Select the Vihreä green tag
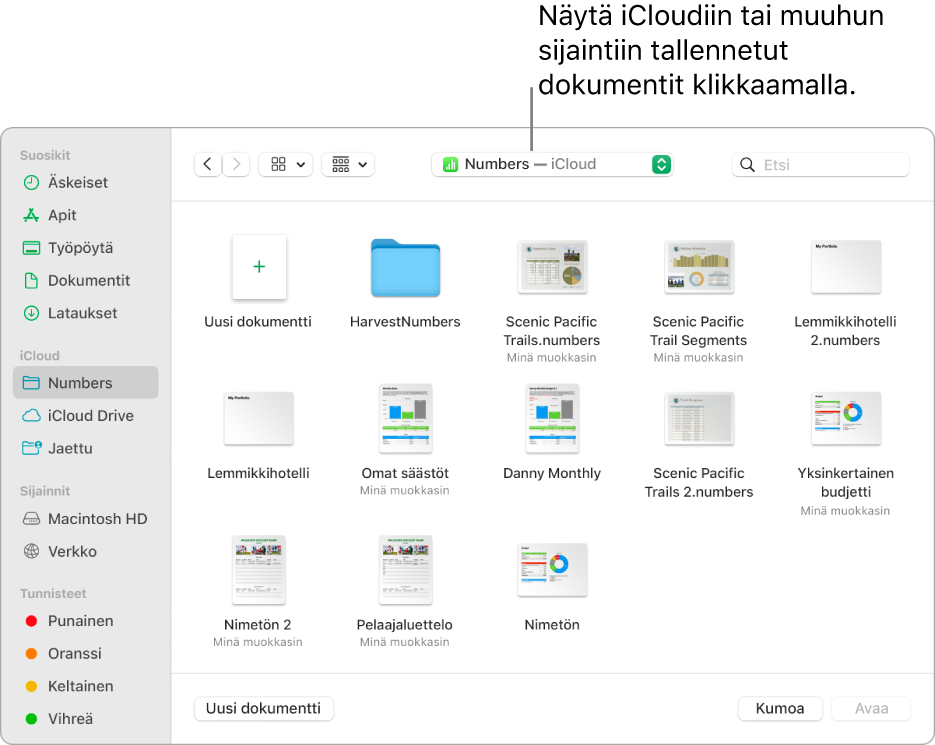Image resolution: width=935 pixels, height=745 pixels. pos(85,719)
